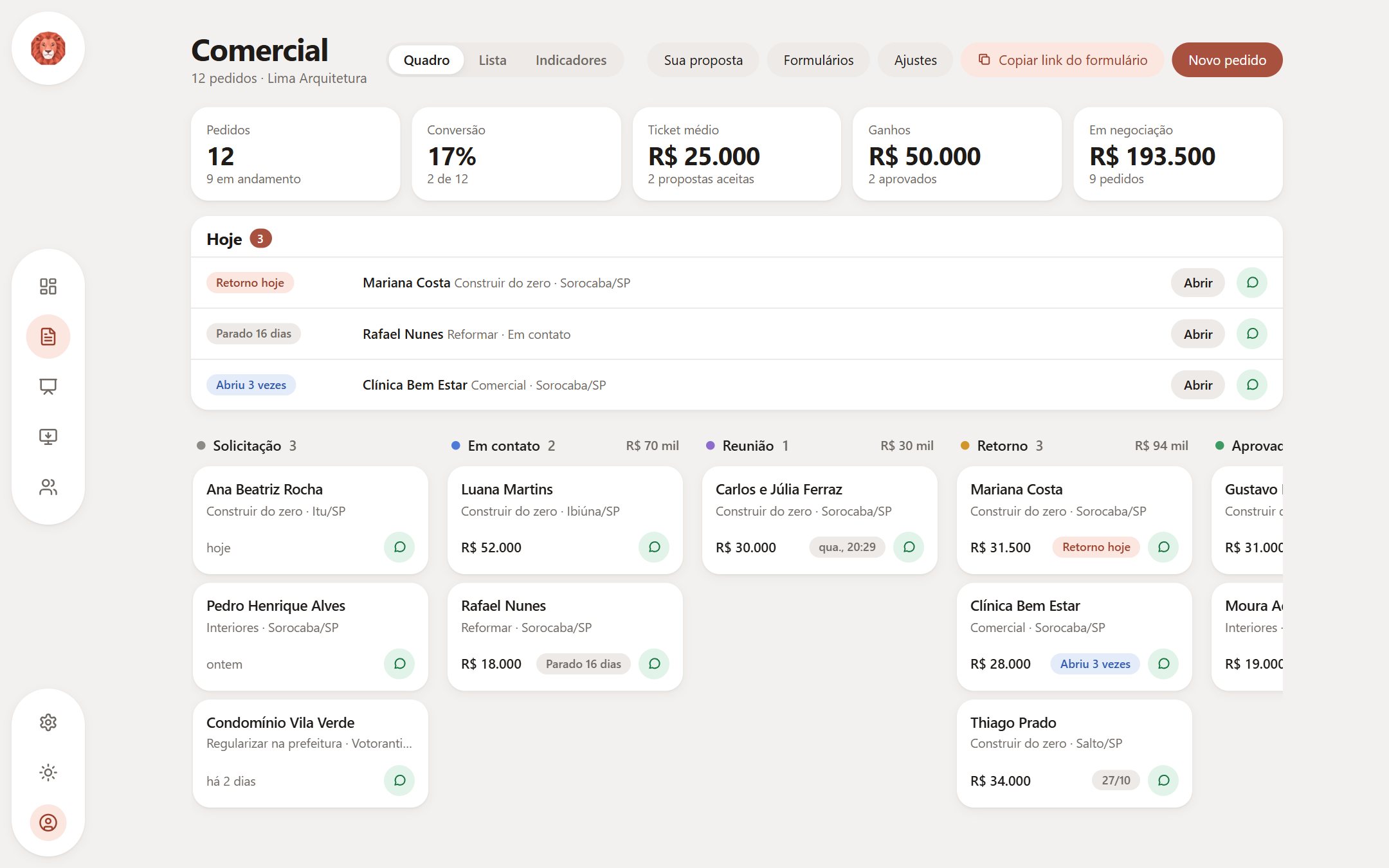Click the lion logo avatar

pyautogui.click(x=48, y=48)
